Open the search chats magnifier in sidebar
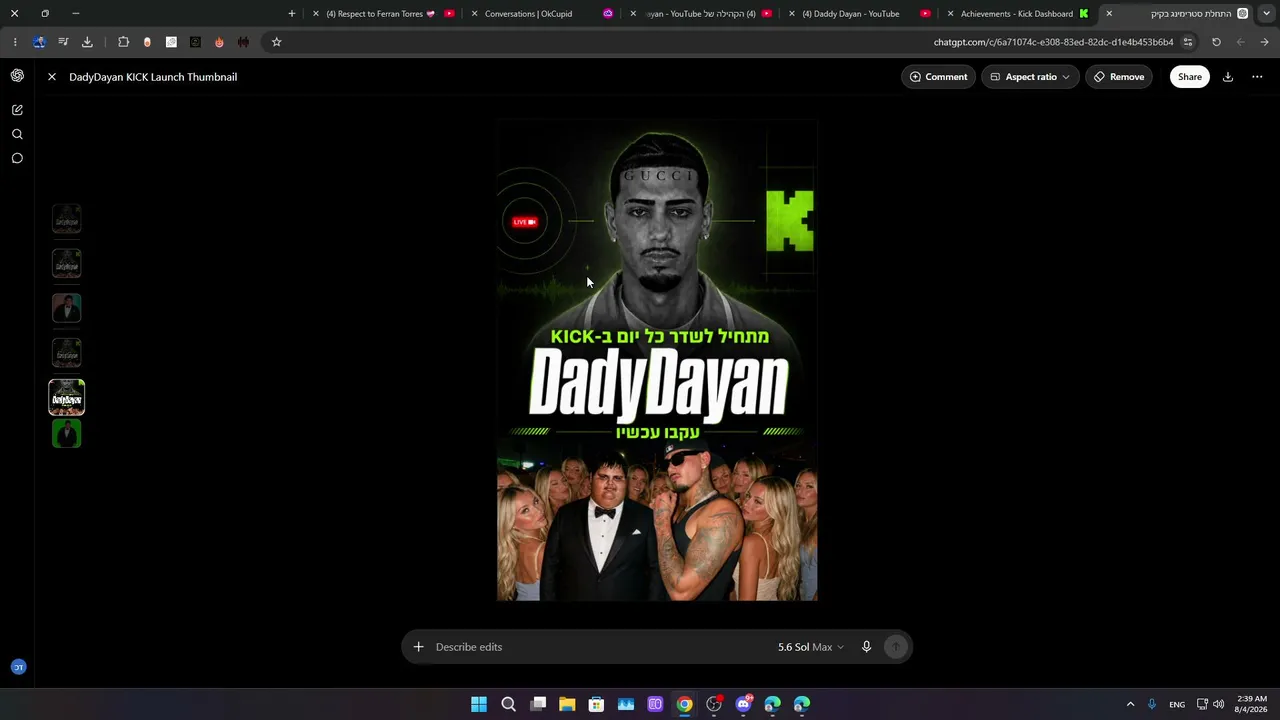The image size is (1280, 720). (x=17, y=134)
